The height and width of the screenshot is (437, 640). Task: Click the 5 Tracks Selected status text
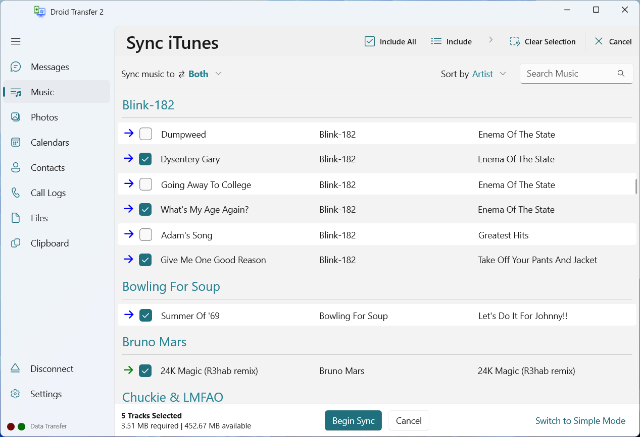(151, 415)
